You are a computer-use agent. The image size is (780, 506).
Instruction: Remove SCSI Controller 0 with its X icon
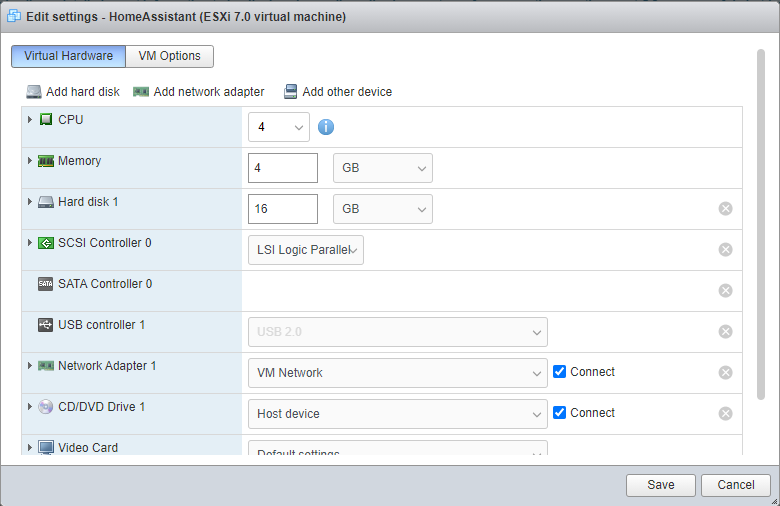point(725,249)
